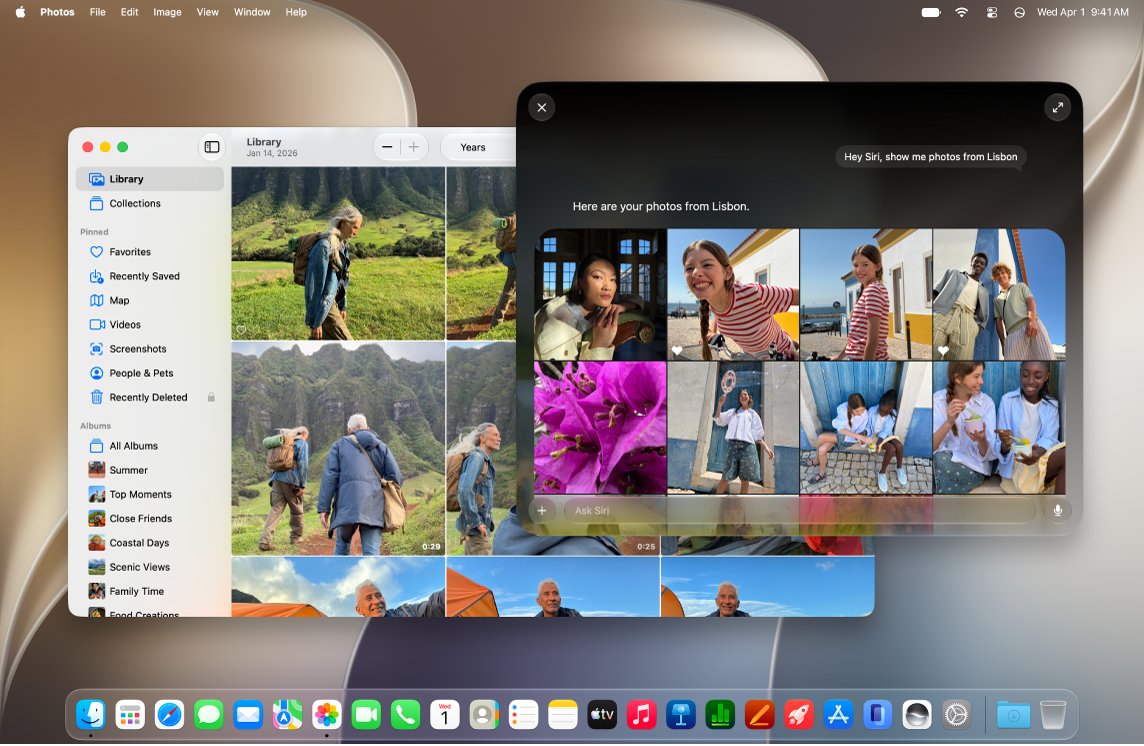The width and height of the screenshot is (1144, 746).
Task: Open People & Pets in the sidebar
Action: (150, 373)
